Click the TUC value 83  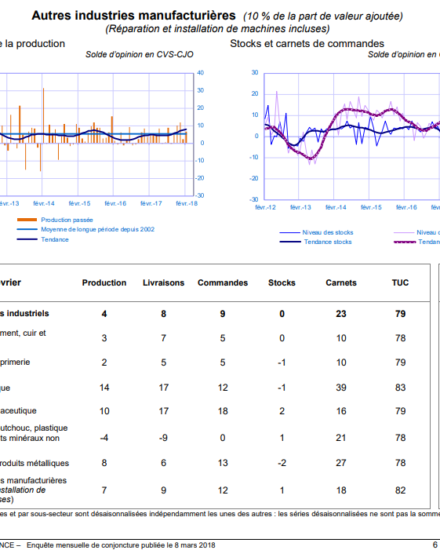tap(400, 388)
